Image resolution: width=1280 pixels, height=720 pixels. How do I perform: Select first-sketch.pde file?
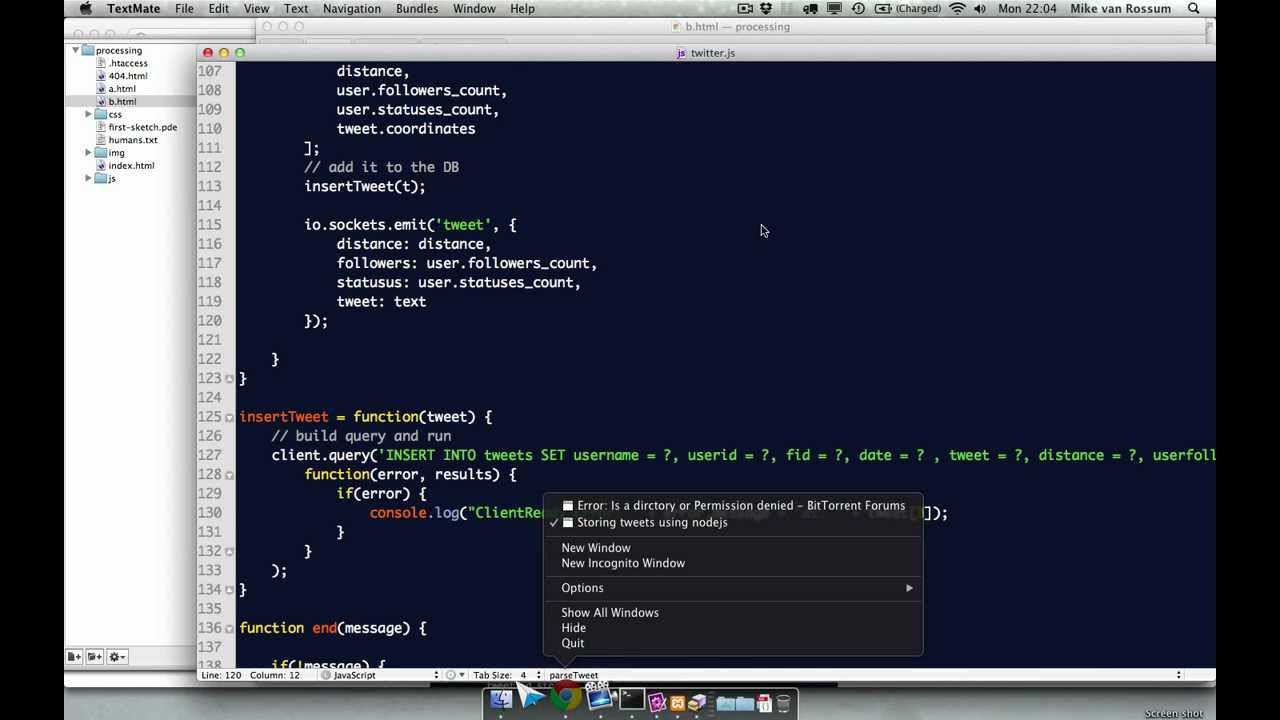point(142,127)
